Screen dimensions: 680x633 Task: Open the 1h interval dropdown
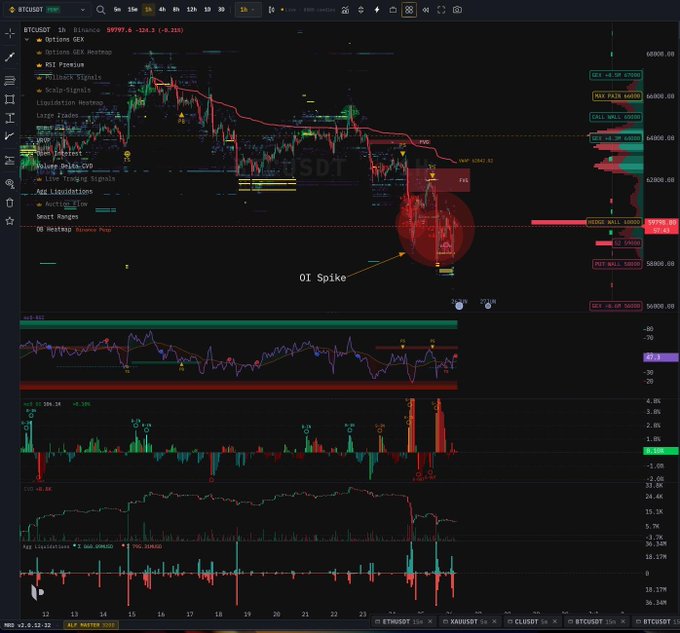click(x=248, y=10)
